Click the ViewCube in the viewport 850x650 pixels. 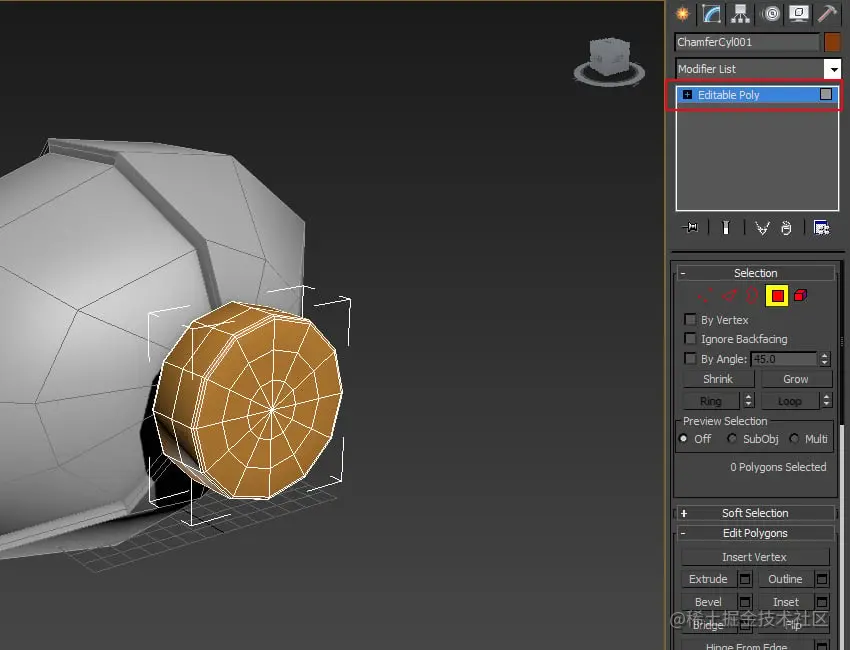tap(610, 56)
